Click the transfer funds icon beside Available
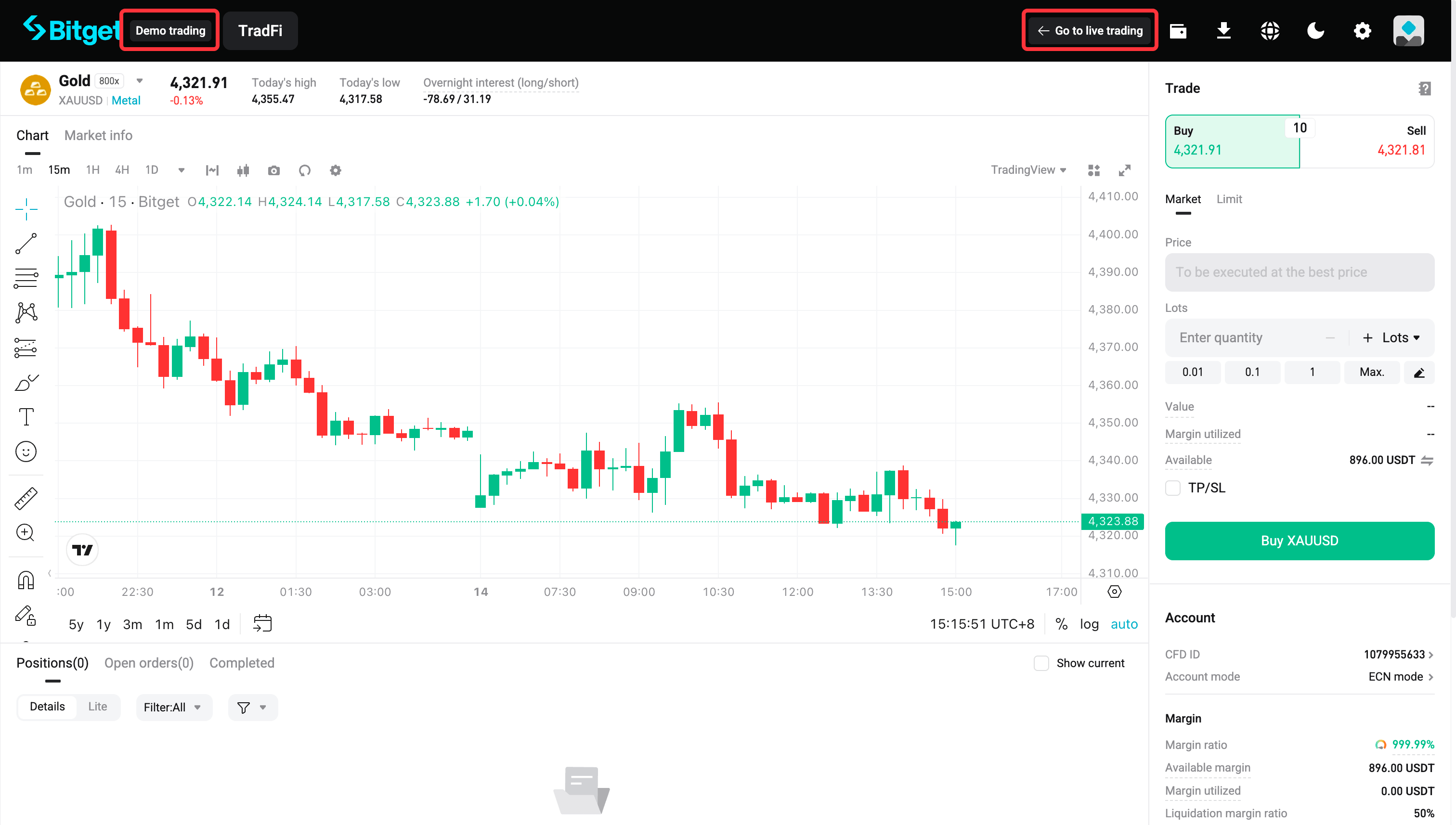 [x=1427, y=460]
